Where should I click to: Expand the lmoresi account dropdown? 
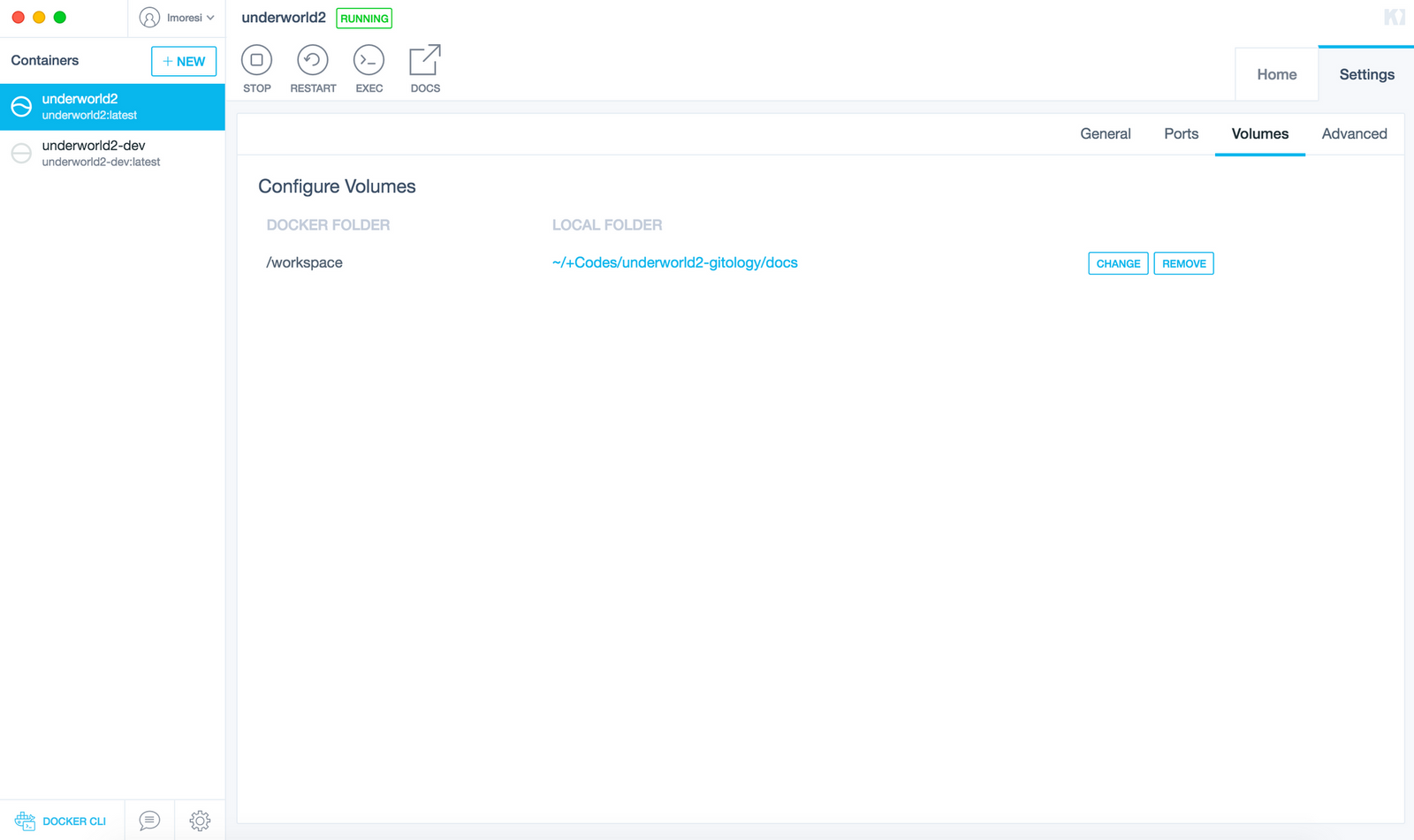click(178, 18)
